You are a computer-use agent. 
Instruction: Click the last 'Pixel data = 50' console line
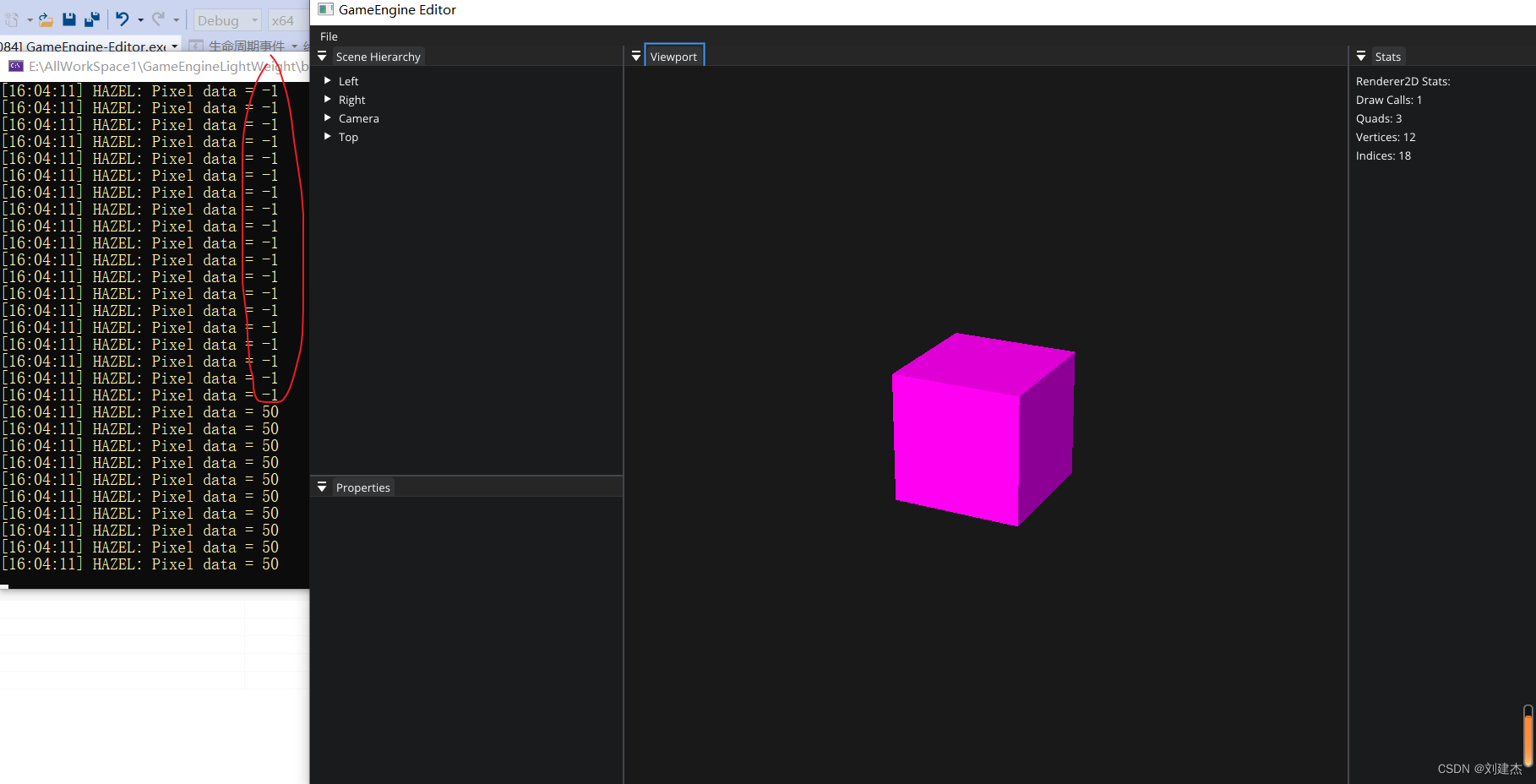point(140,564)
